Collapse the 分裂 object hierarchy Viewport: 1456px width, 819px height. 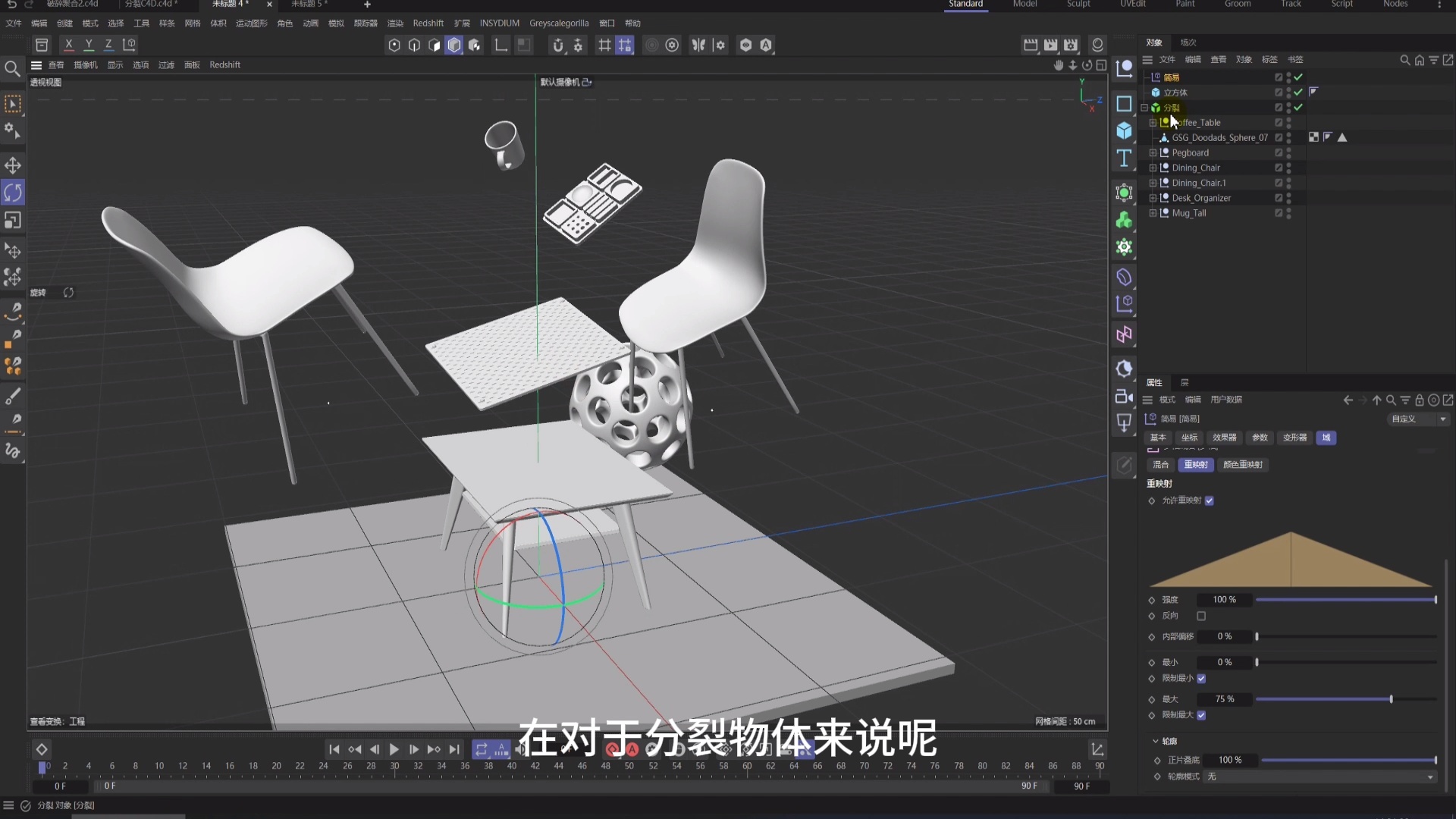[1145, 108]
